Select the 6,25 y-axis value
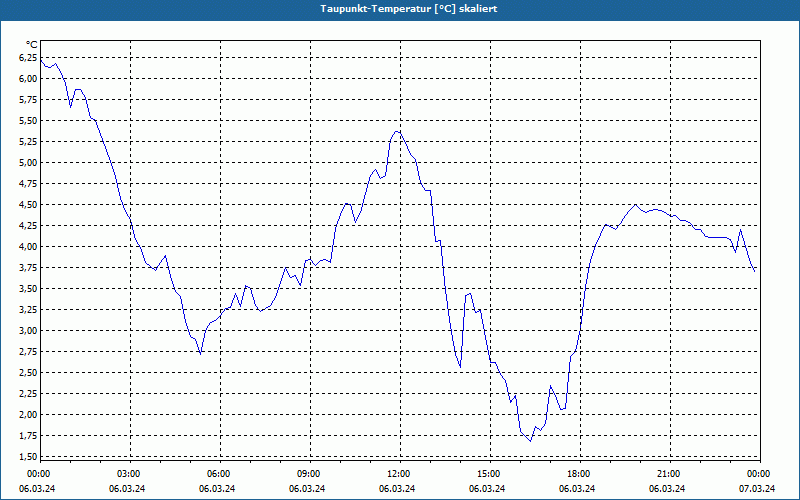The height and width of the screenshot is (500, 800). (28, 58)
